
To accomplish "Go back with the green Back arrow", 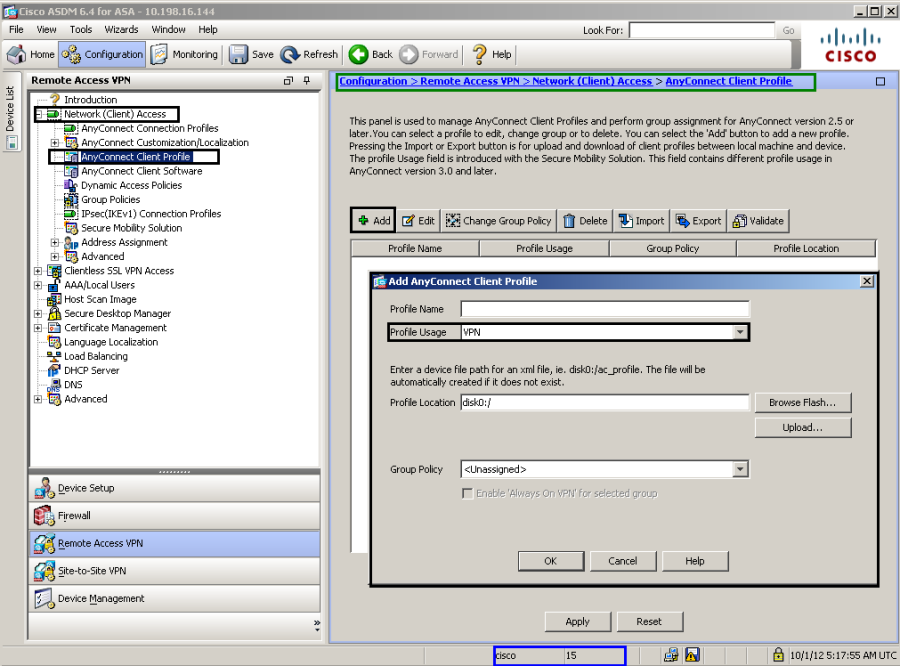I will [371, 55].
